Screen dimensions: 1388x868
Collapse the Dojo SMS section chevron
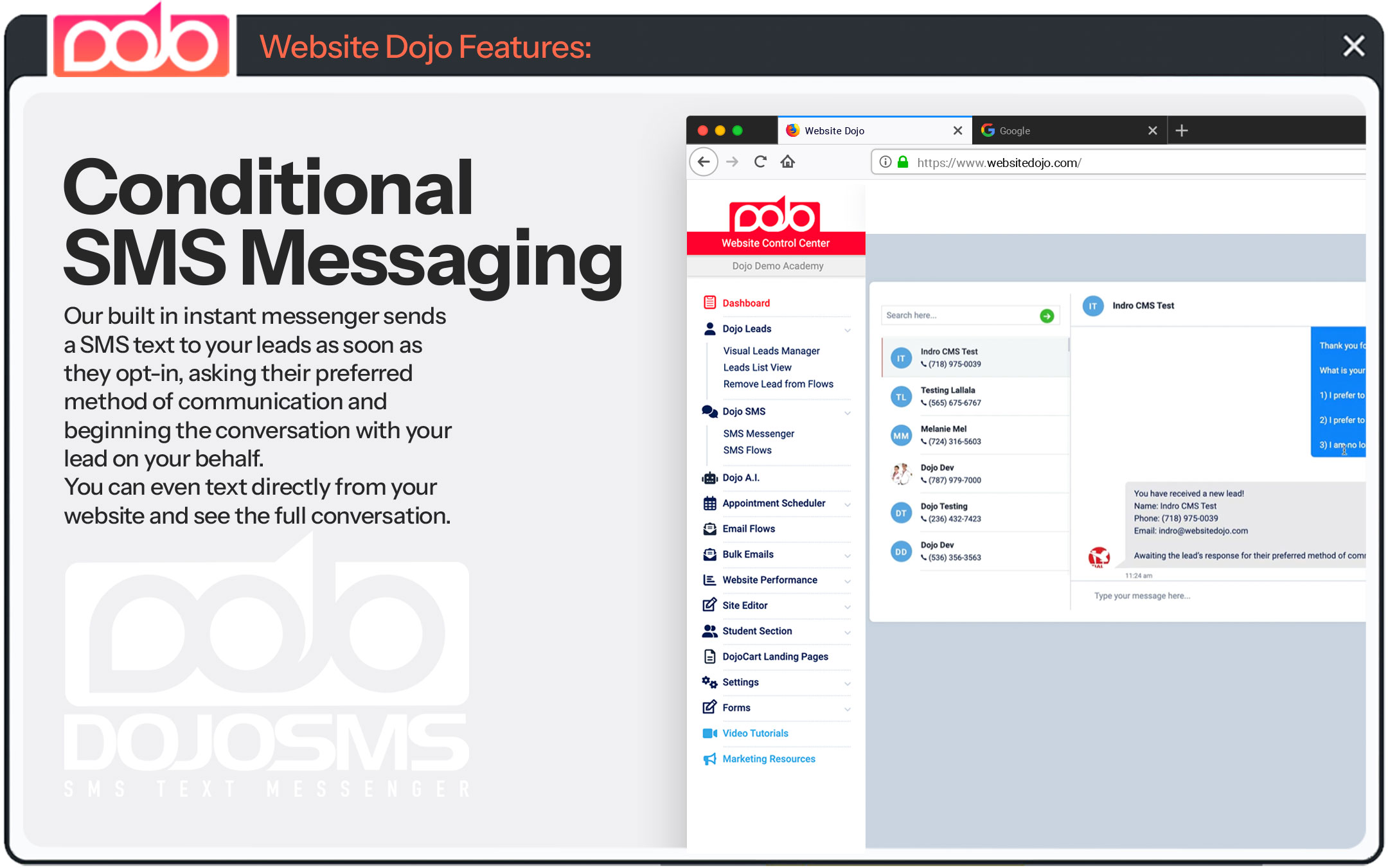(848, 413)
